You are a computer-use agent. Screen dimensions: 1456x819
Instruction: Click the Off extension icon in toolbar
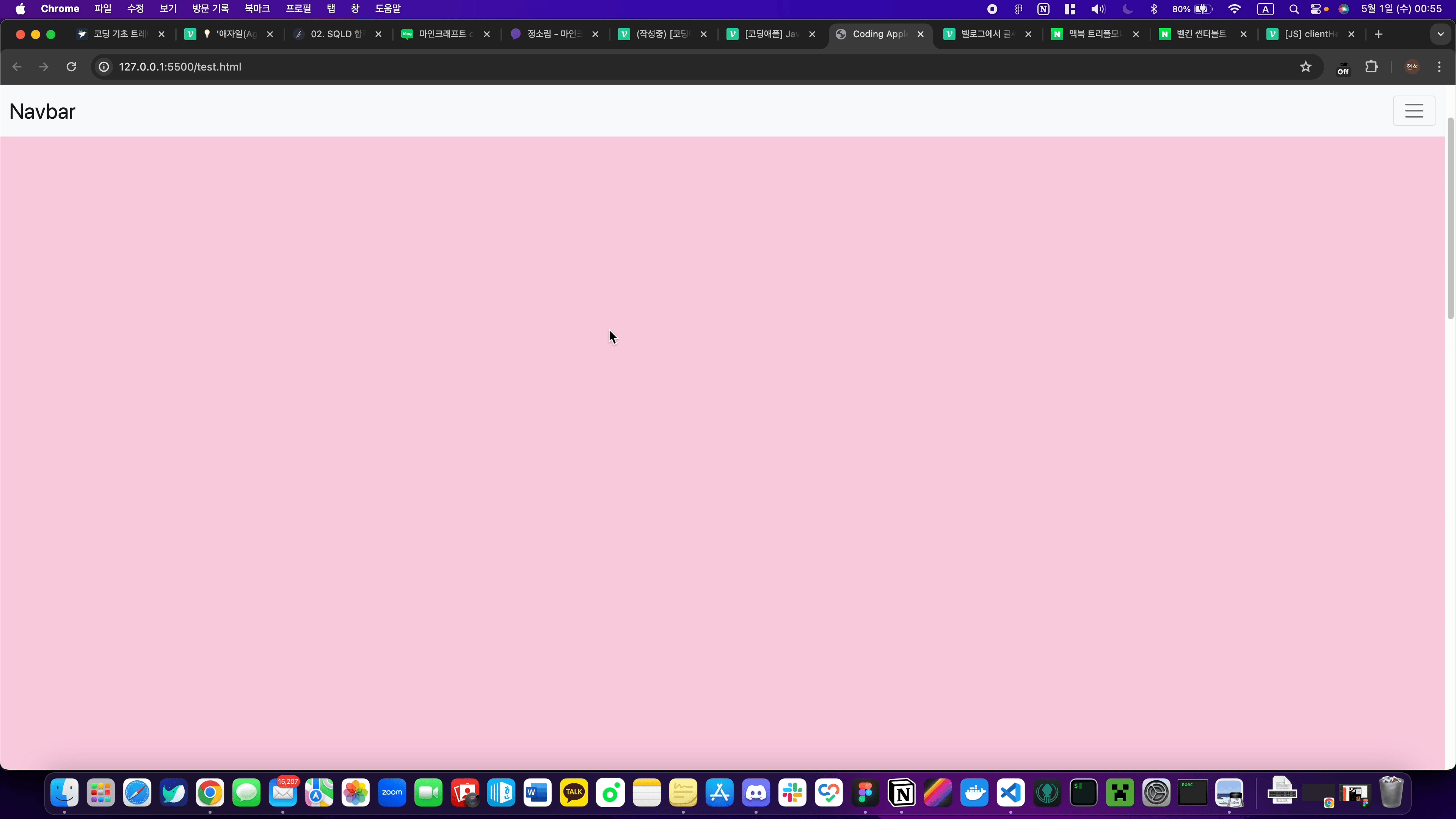coord(1343,68)
